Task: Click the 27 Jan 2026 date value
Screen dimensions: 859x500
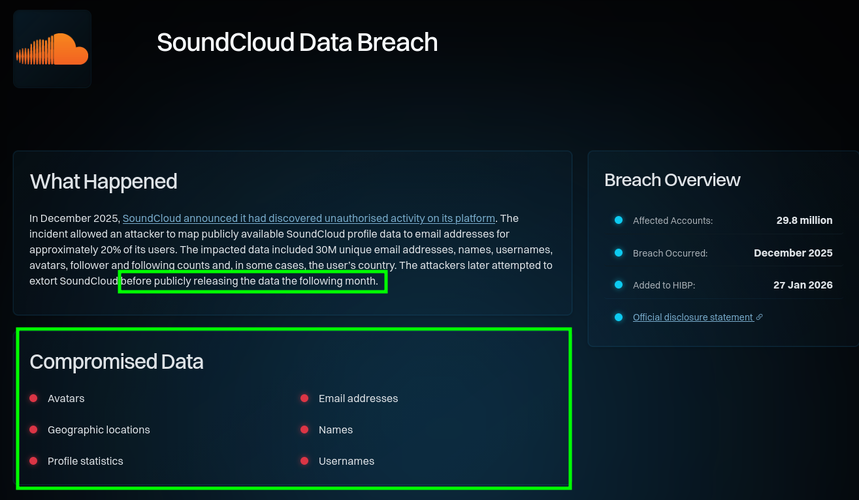Action: 803,285
